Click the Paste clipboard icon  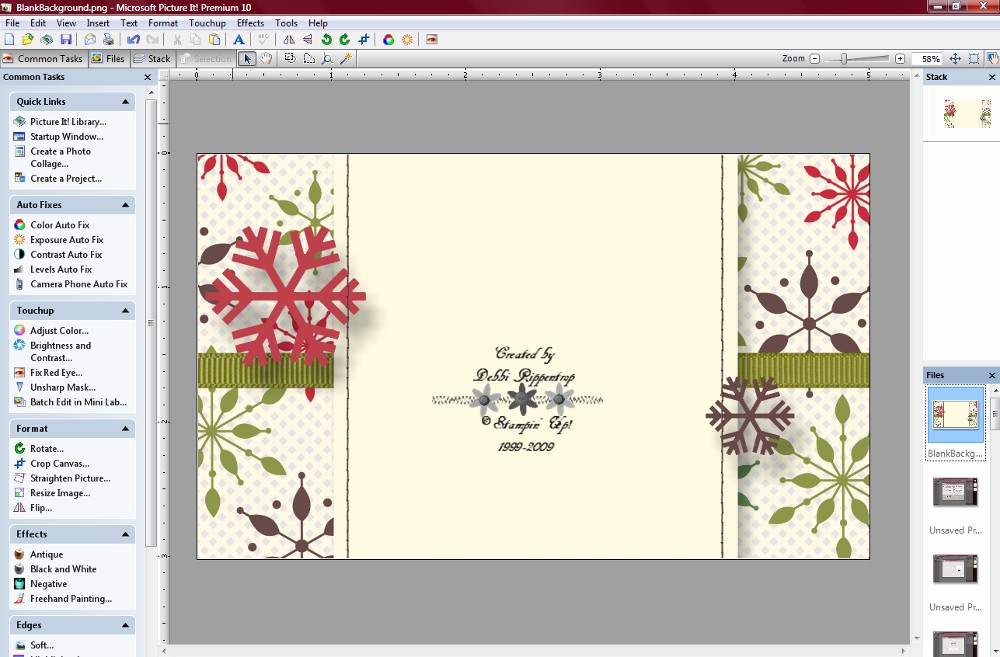coord(215,40)
